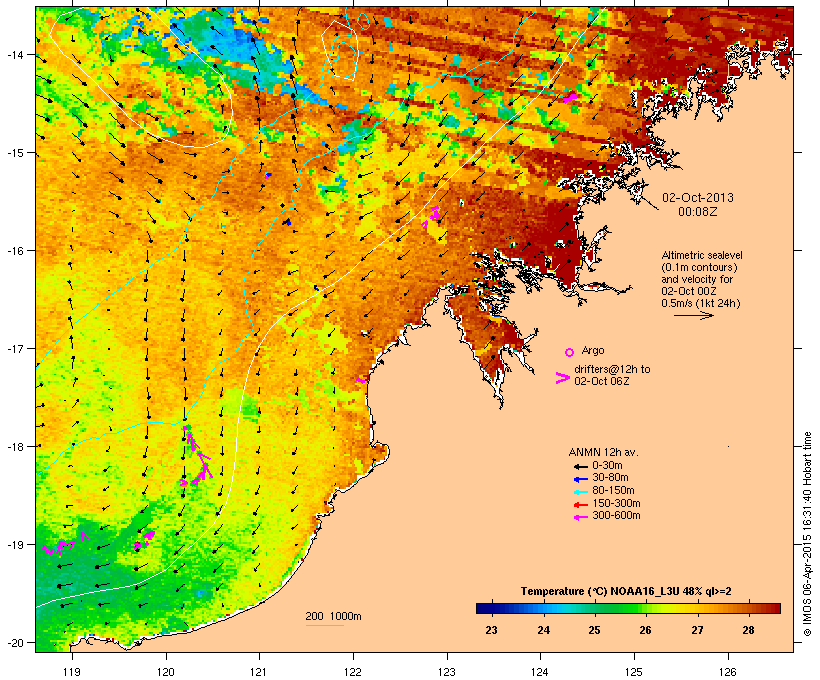Click the small white closed contour near 122E, 14S
820x680 pixels.
click(339, 50)
